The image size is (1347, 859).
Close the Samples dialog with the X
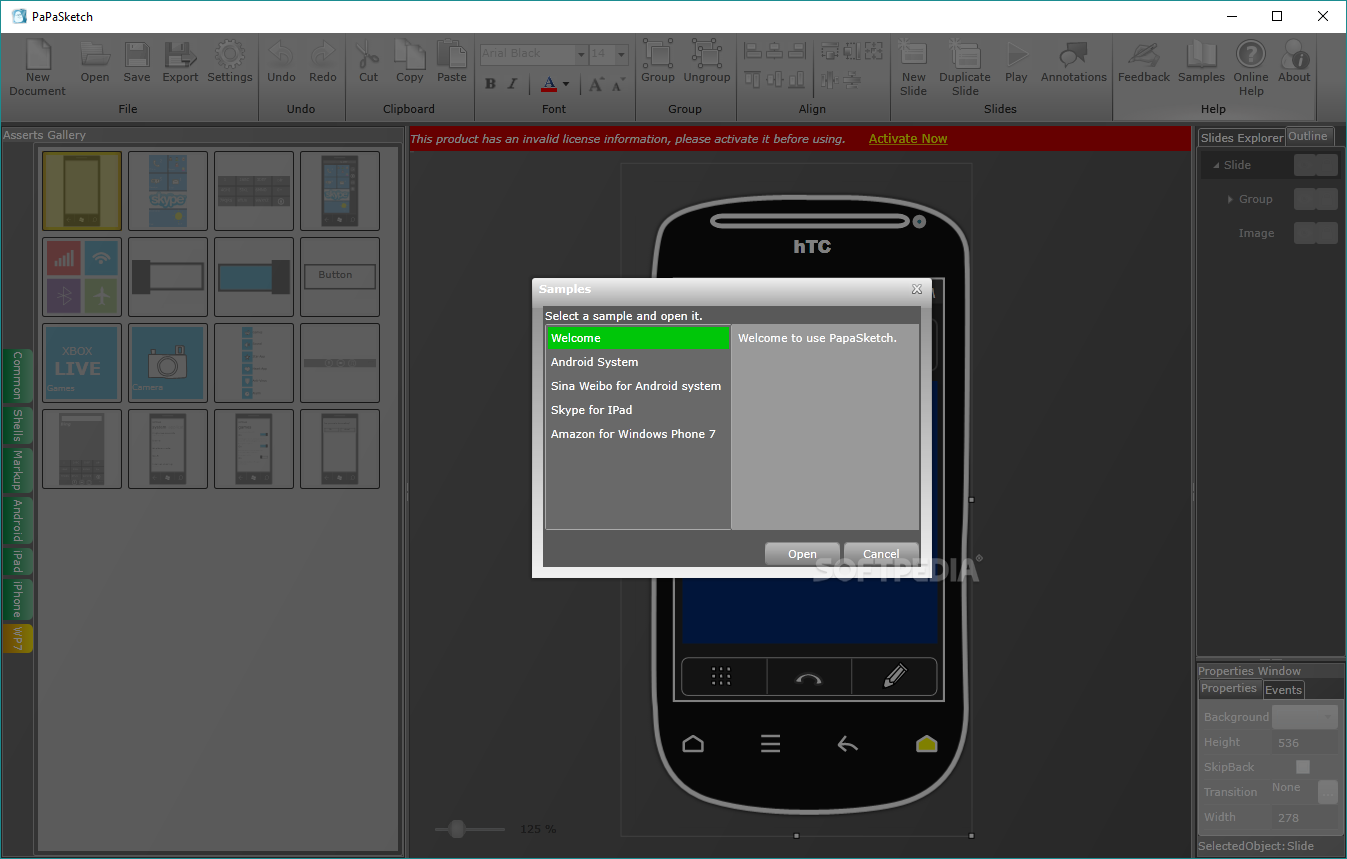[917, 289]
